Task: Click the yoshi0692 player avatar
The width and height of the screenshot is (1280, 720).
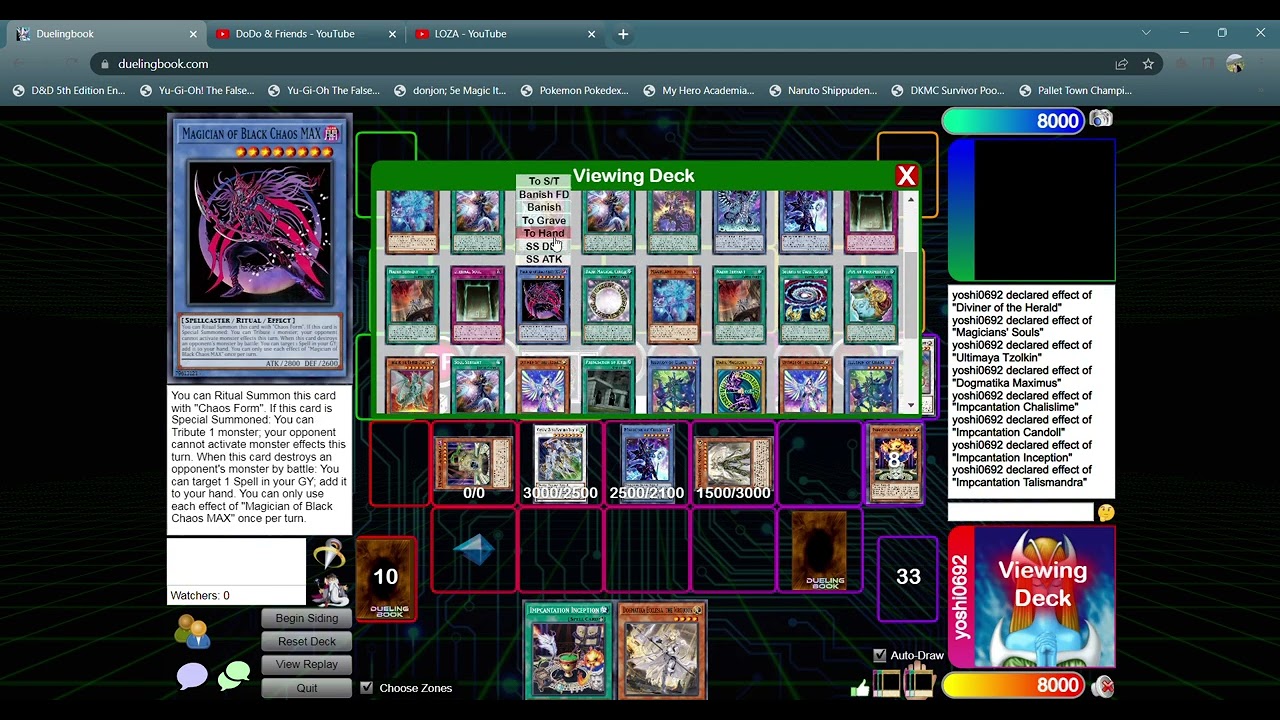Action: coord(1044,597)
